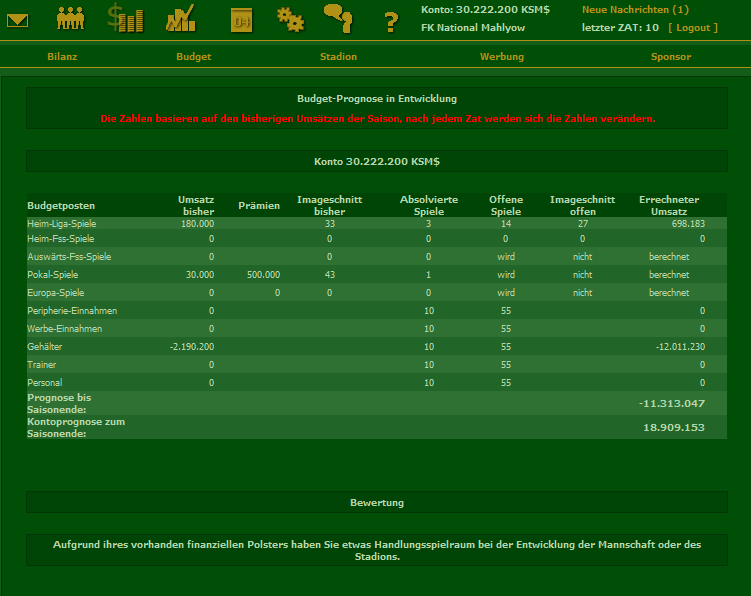Open settings via the gears icon
Image resolution: width=751 pixels, height=596 pixels.
pos(290,18)
